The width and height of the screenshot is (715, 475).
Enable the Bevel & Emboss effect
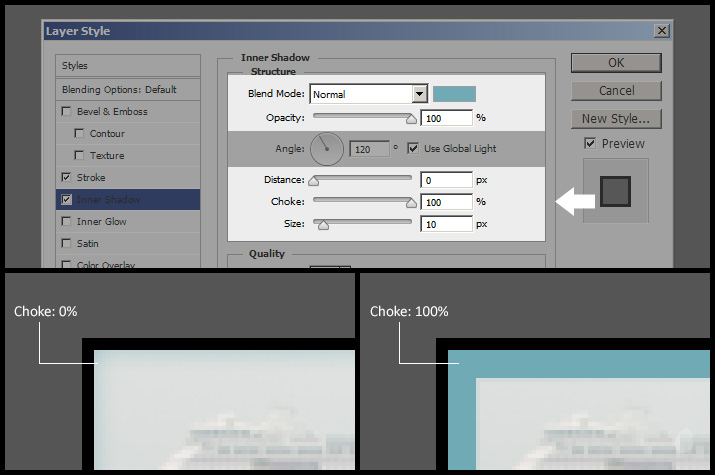pyautogui.click(x=67, y=112)
